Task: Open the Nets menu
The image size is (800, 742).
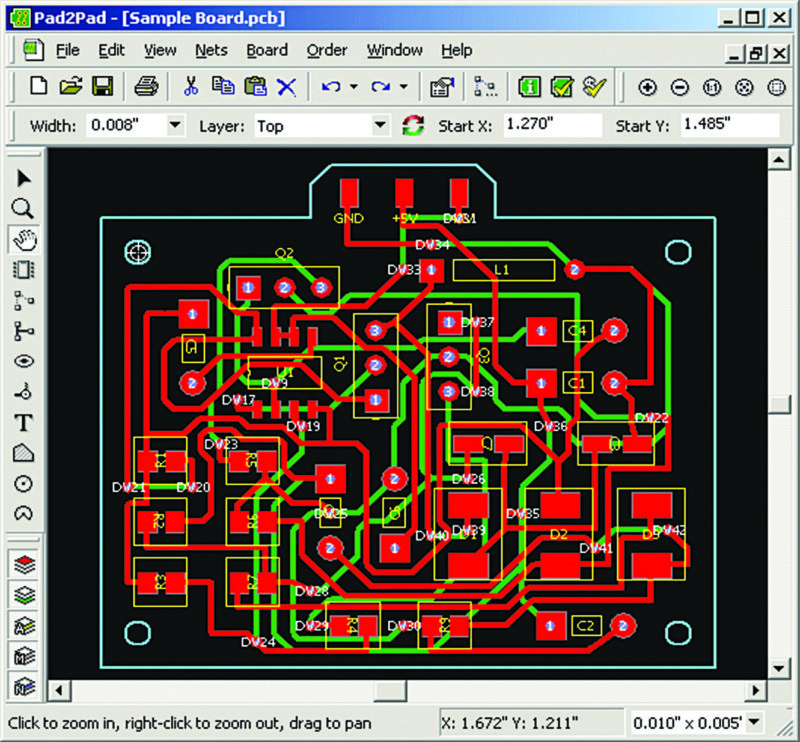Action: coord(211,50)
